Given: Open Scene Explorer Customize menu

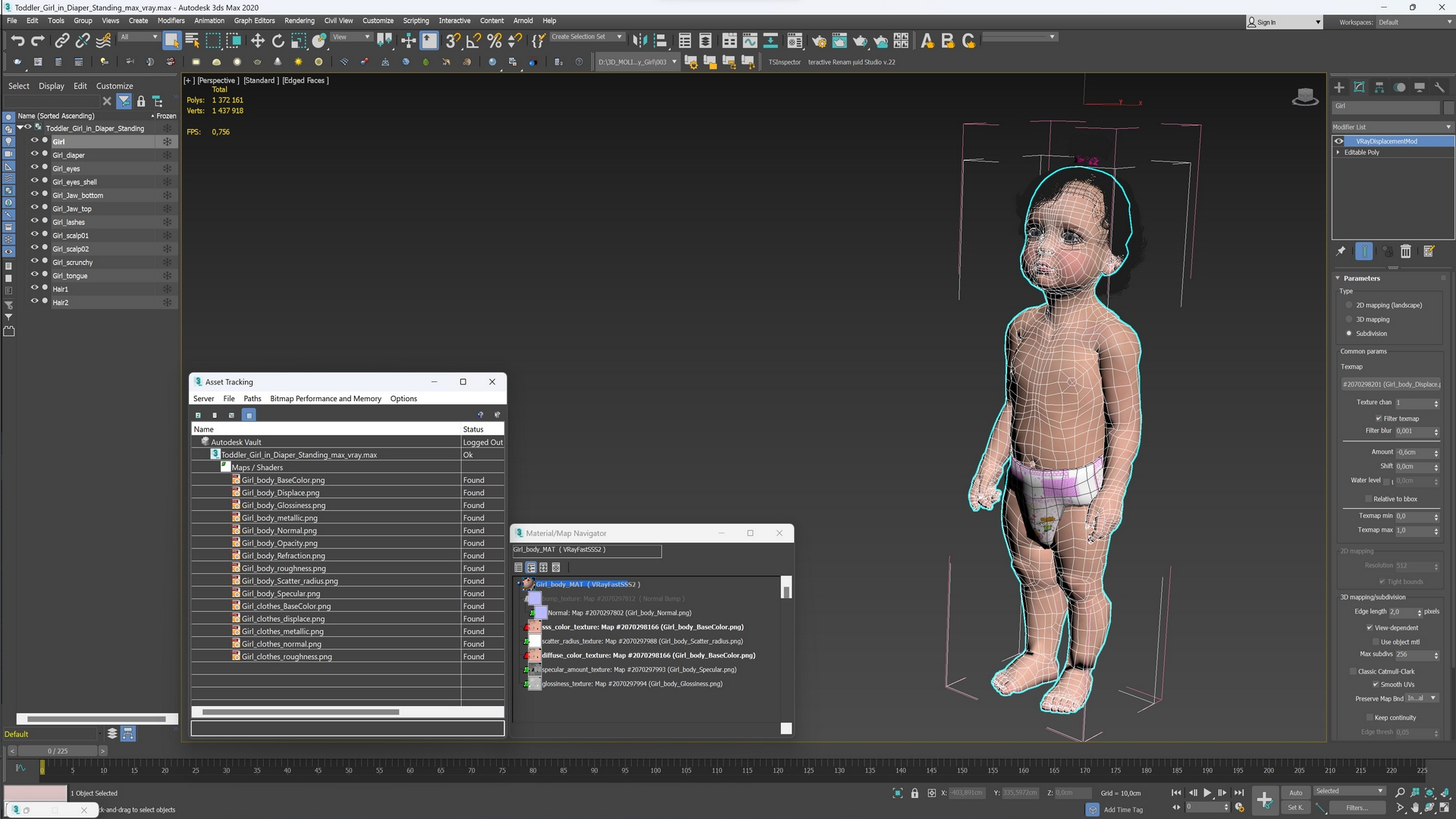Looking at the screenshot, I should (x=115, y=86).
